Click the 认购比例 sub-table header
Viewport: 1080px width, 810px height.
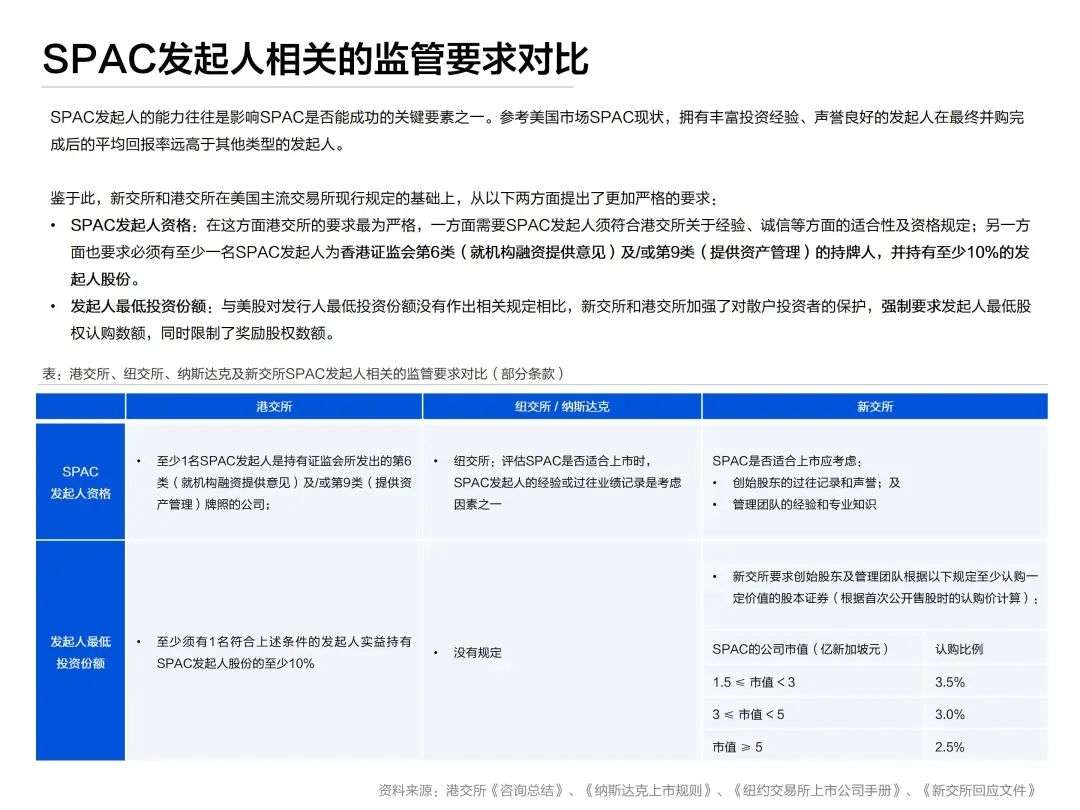[959, 649]
